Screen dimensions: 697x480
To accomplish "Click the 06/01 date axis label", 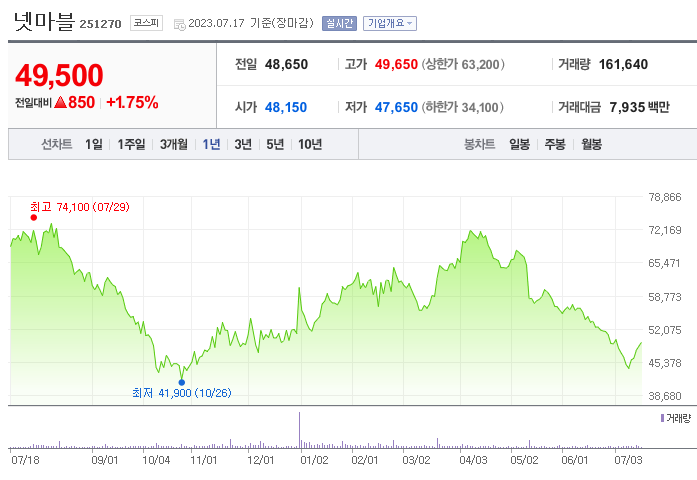I will point(575,460).
